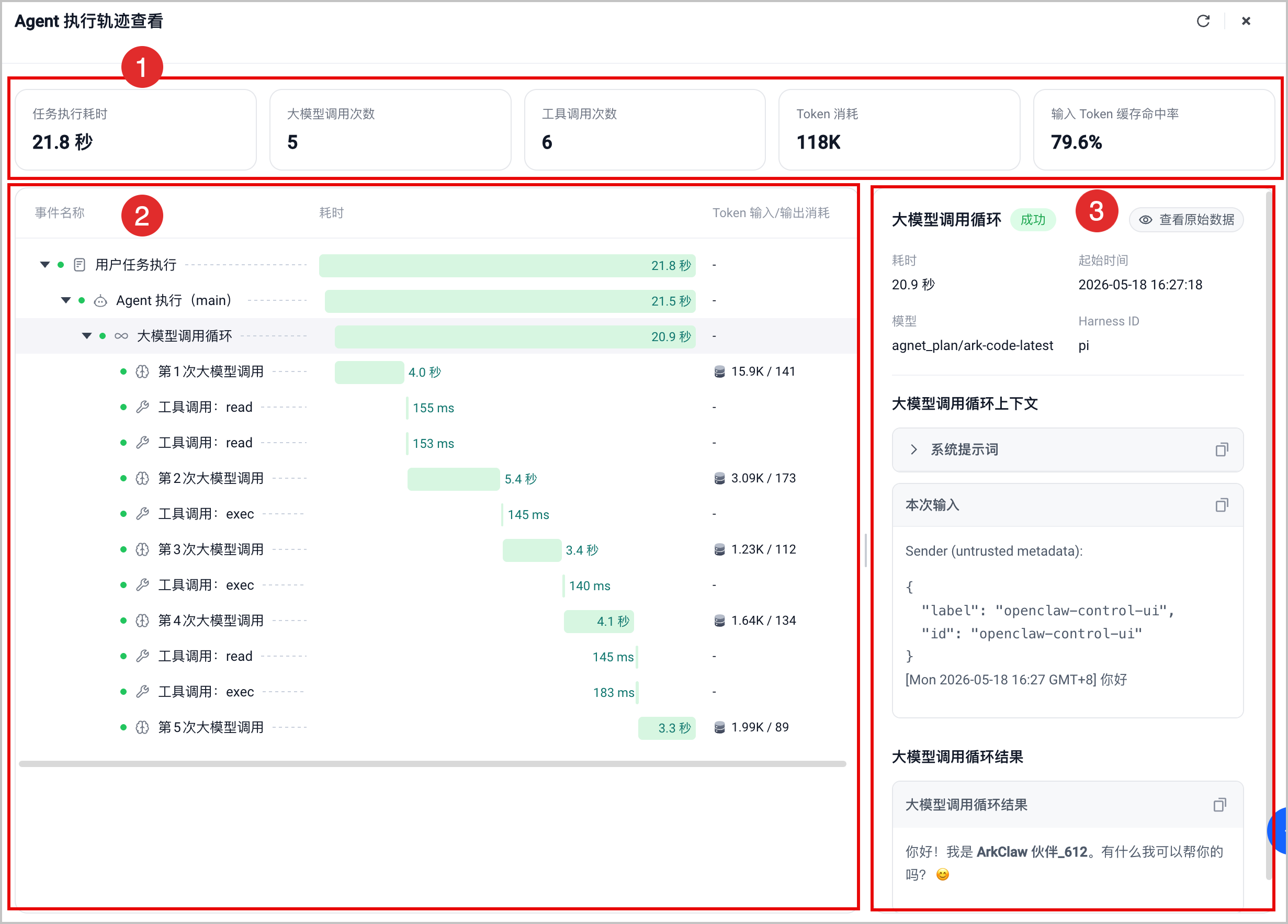This screenshot has width=1288, height=924.
Task: Click the 5.4 秒 duration bar
Action: [453, 479]
